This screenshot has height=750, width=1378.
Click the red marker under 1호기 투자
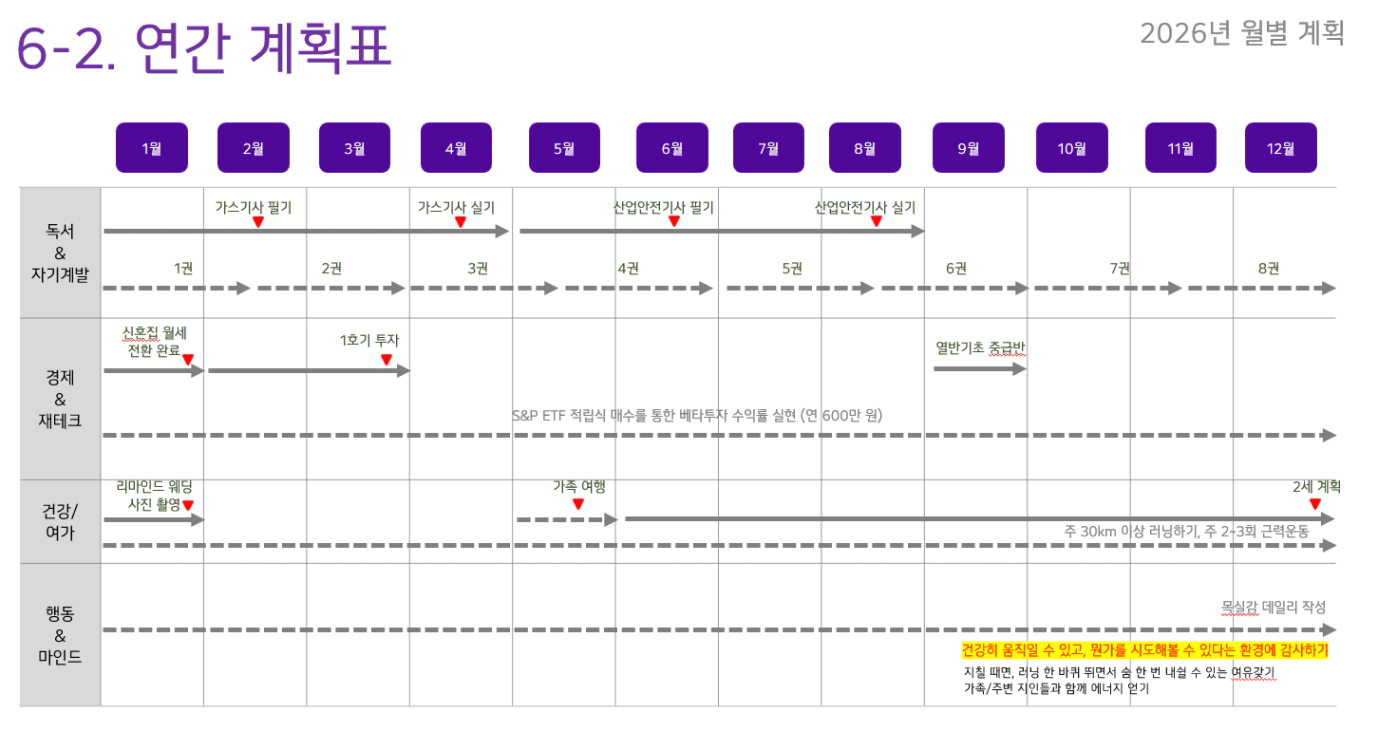tap(387, 360)
